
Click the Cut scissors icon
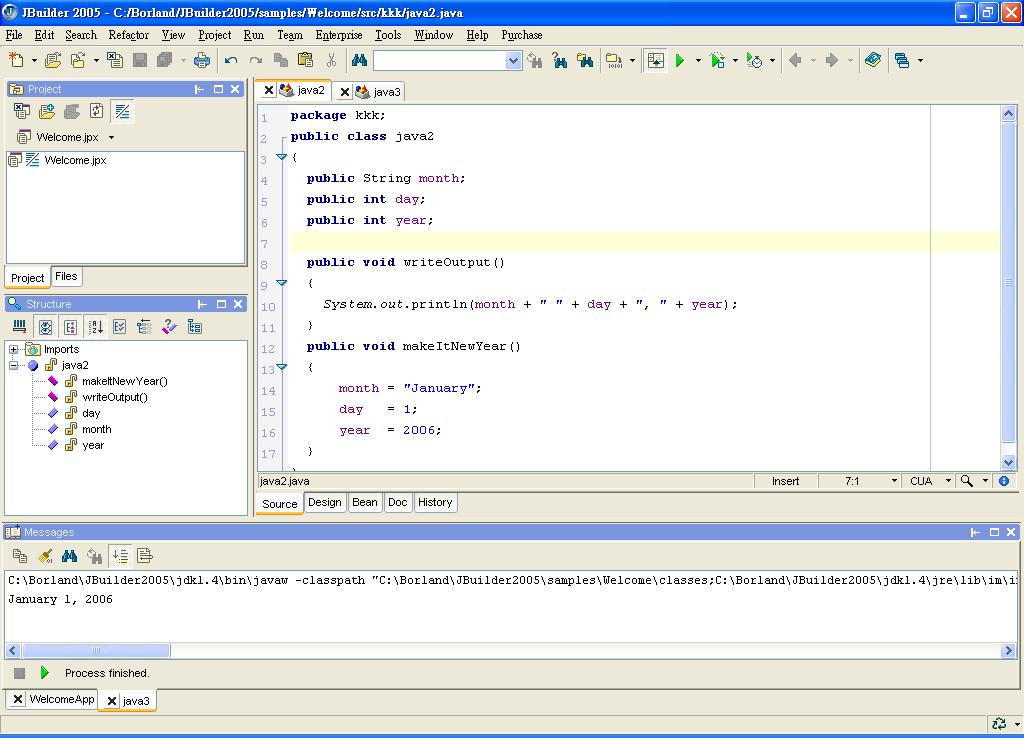[331, 61]
